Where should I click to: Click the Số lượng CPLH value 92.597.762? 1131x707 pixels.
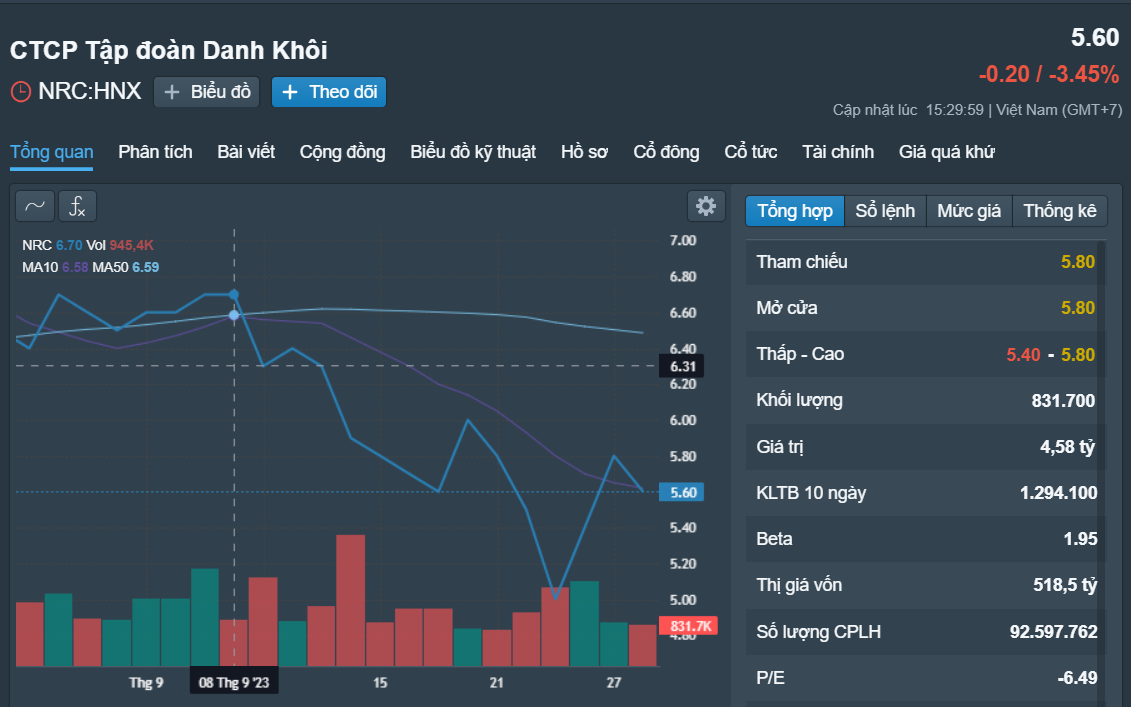pos(1053,631)
